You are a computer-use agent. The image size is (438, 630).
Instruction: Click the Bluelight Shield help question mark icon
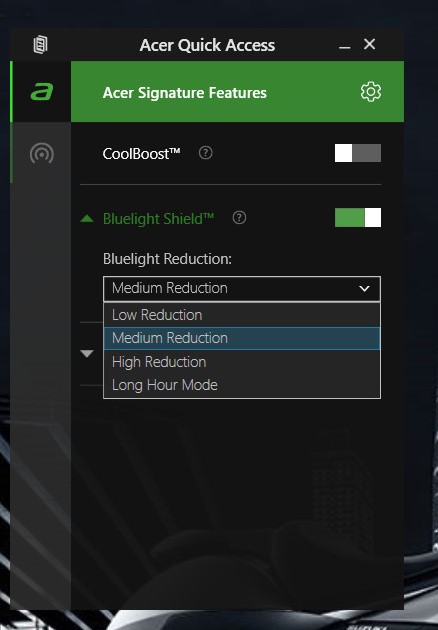coord(239,218)
